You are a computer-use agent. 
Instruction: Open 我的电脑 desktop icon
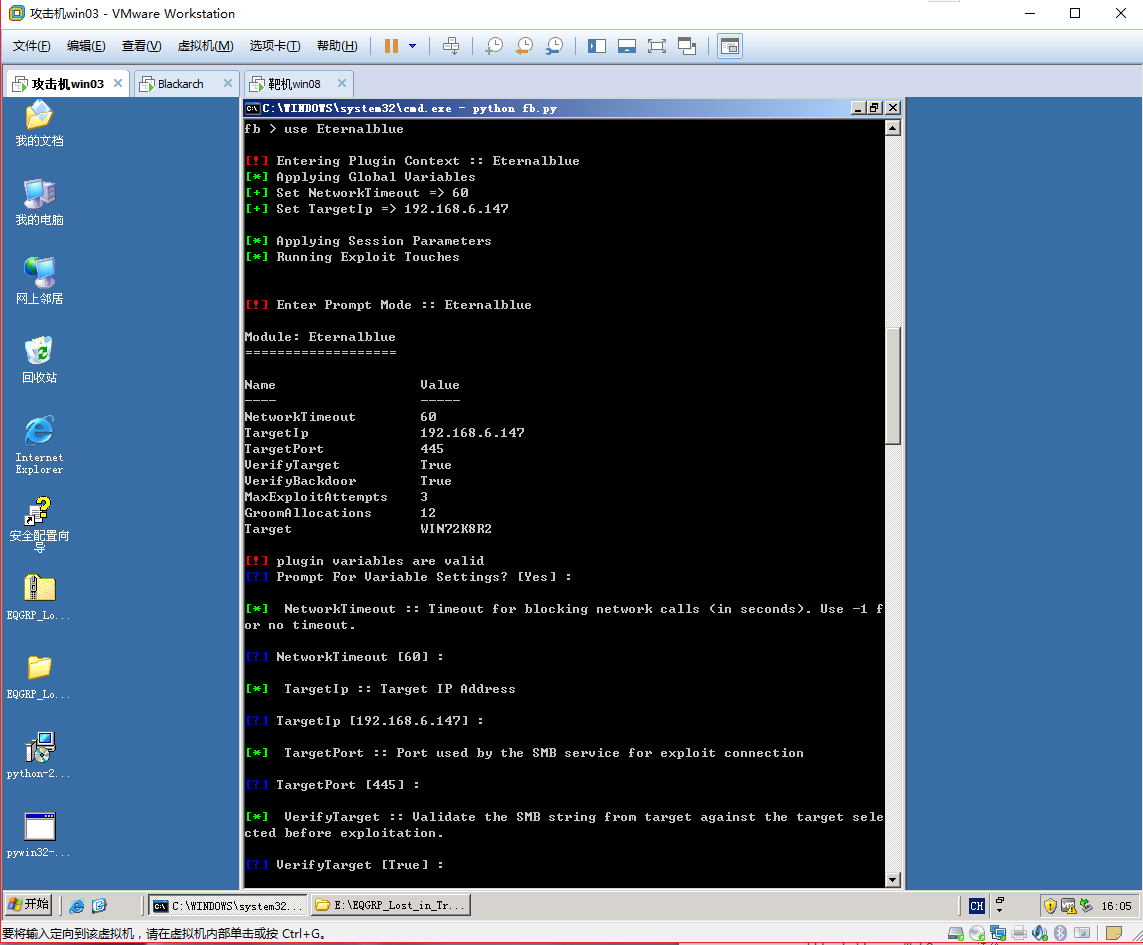point(39,203)
